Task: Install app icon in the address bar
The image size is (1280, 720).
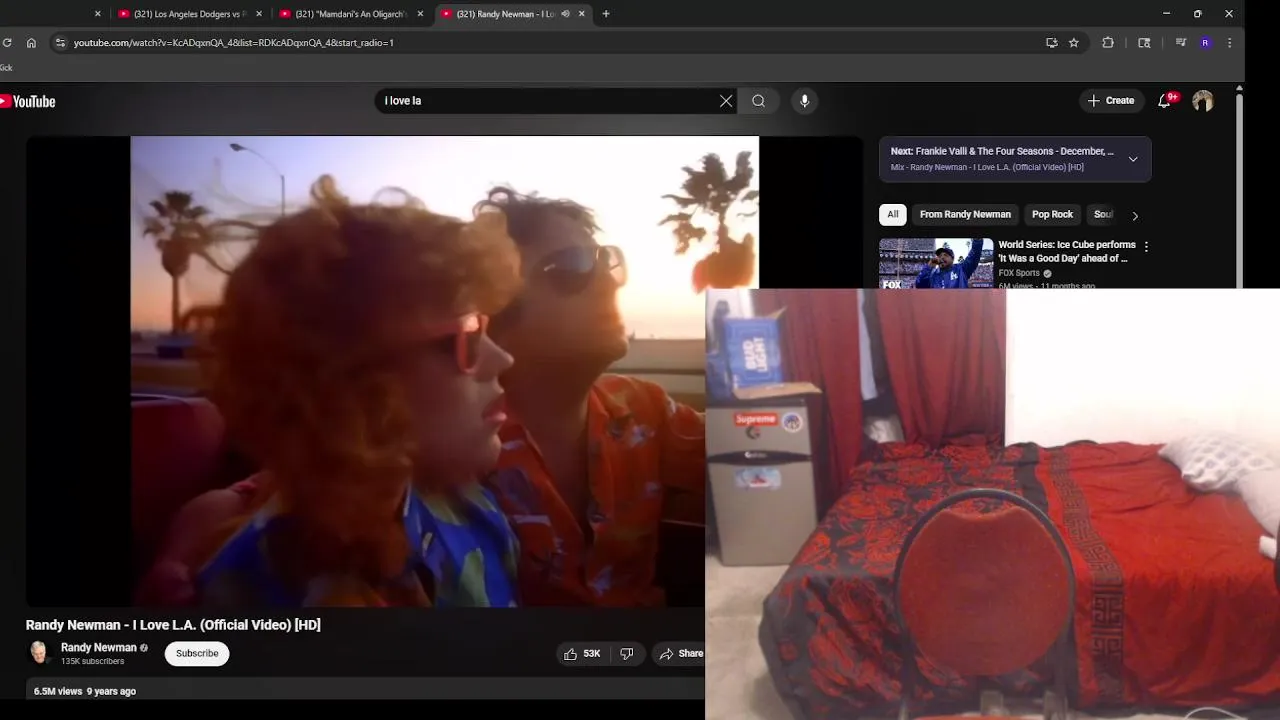Action: (1051, 43)
